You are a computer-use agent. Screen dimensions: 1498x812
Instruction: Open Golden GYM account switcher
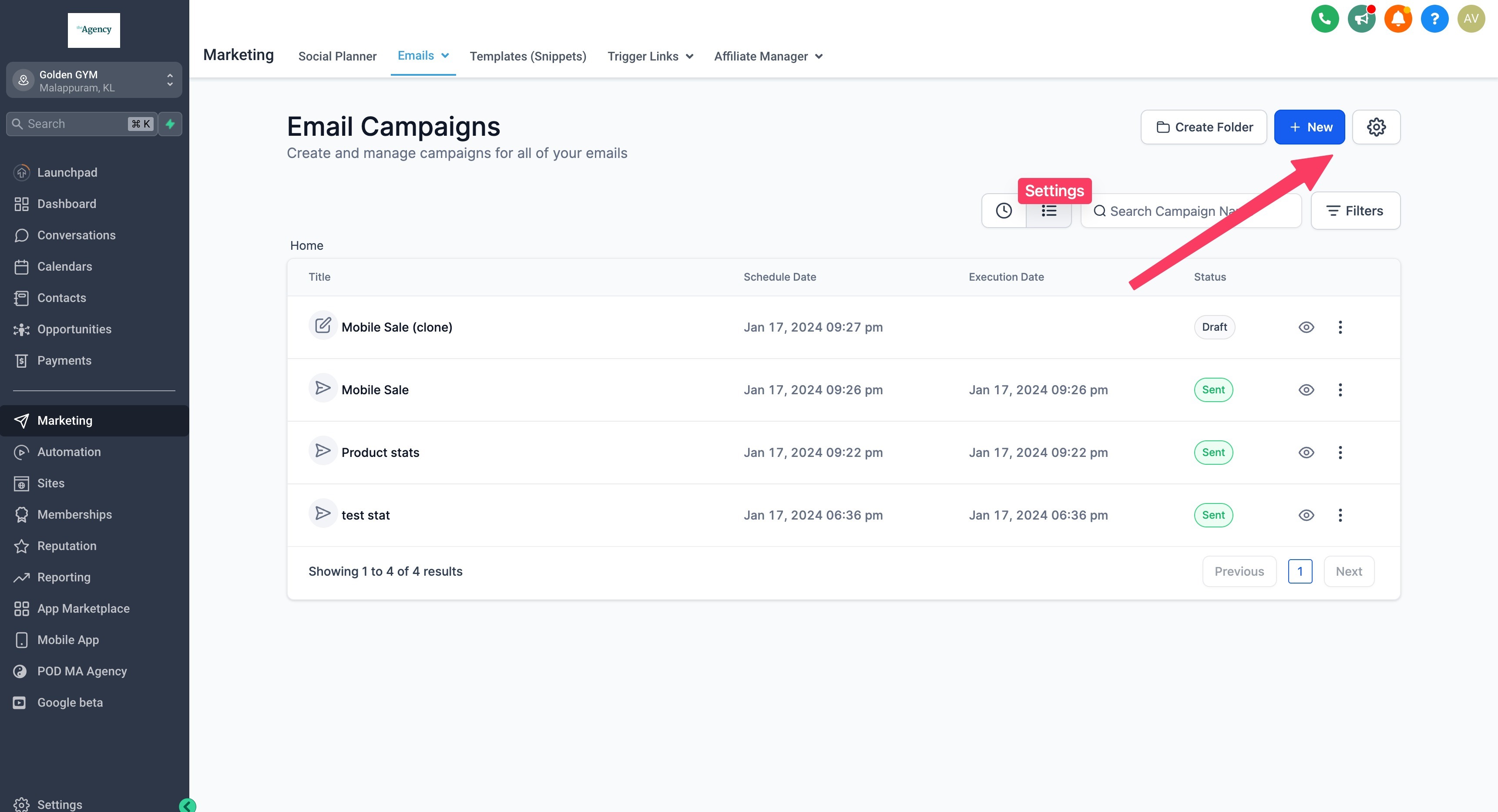click(94, 80)
